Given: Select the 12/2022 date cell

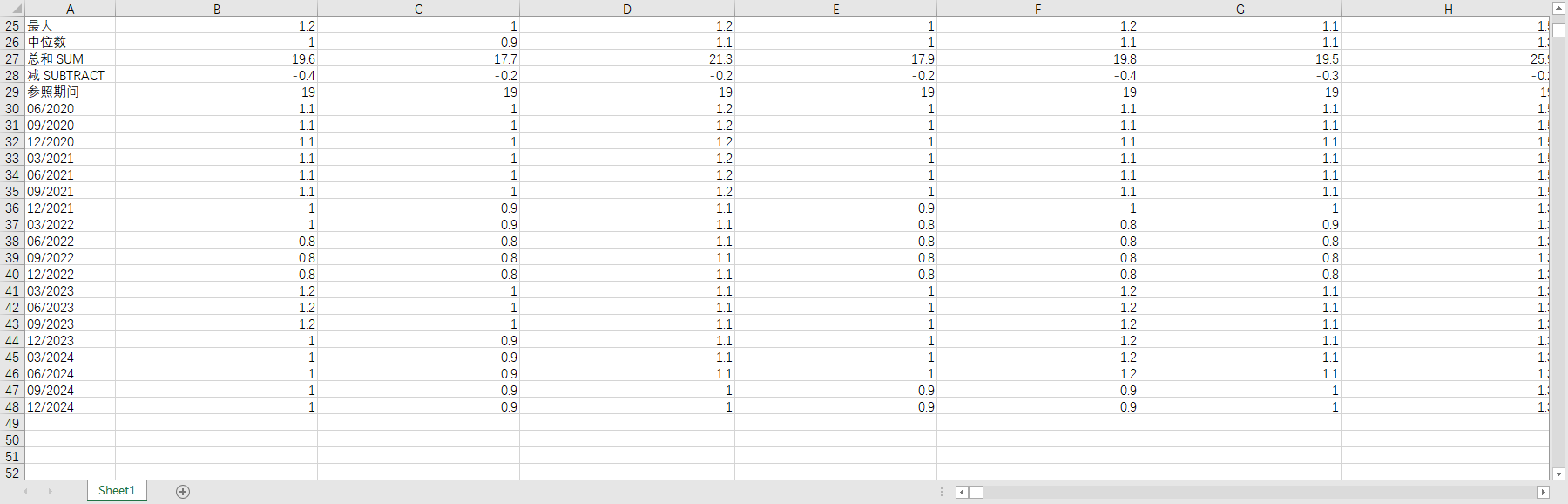Looking at the screenshot, I should click(71, 275).
